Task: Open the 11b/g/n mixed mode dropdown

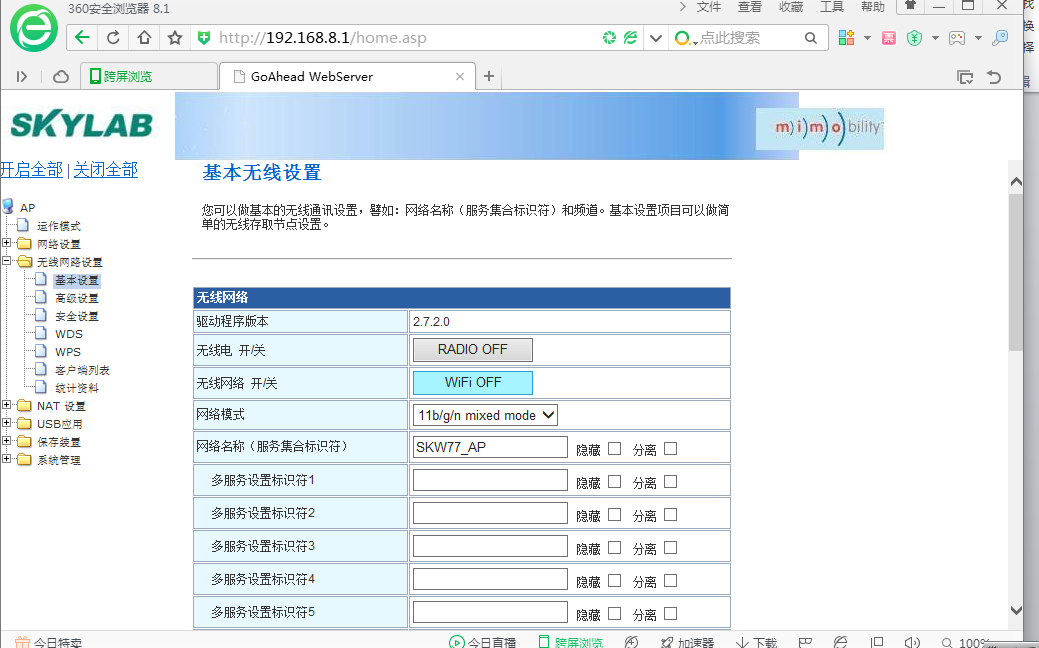Action: (485, 415)
